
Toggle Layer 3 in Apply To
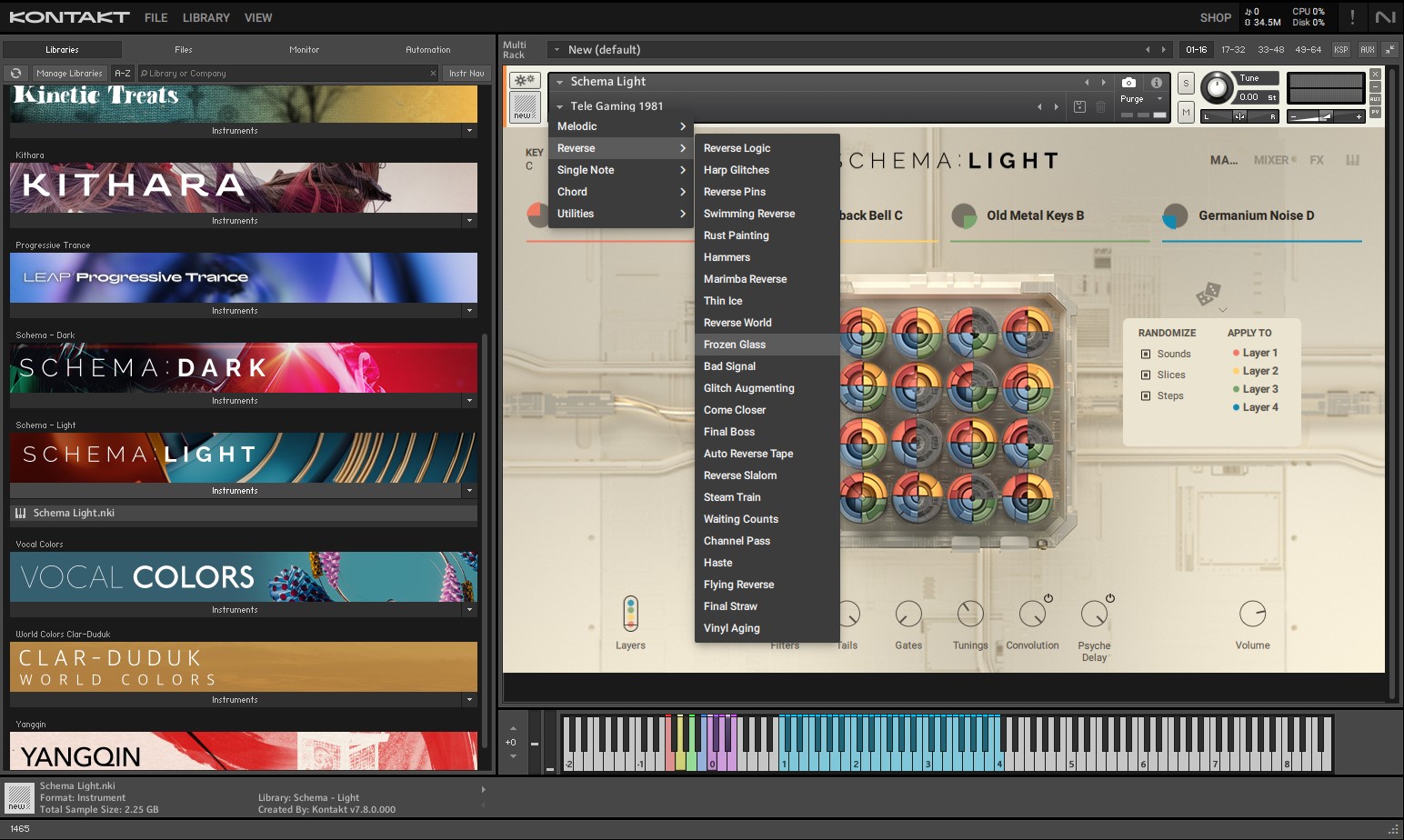[x=1255, y=389]
